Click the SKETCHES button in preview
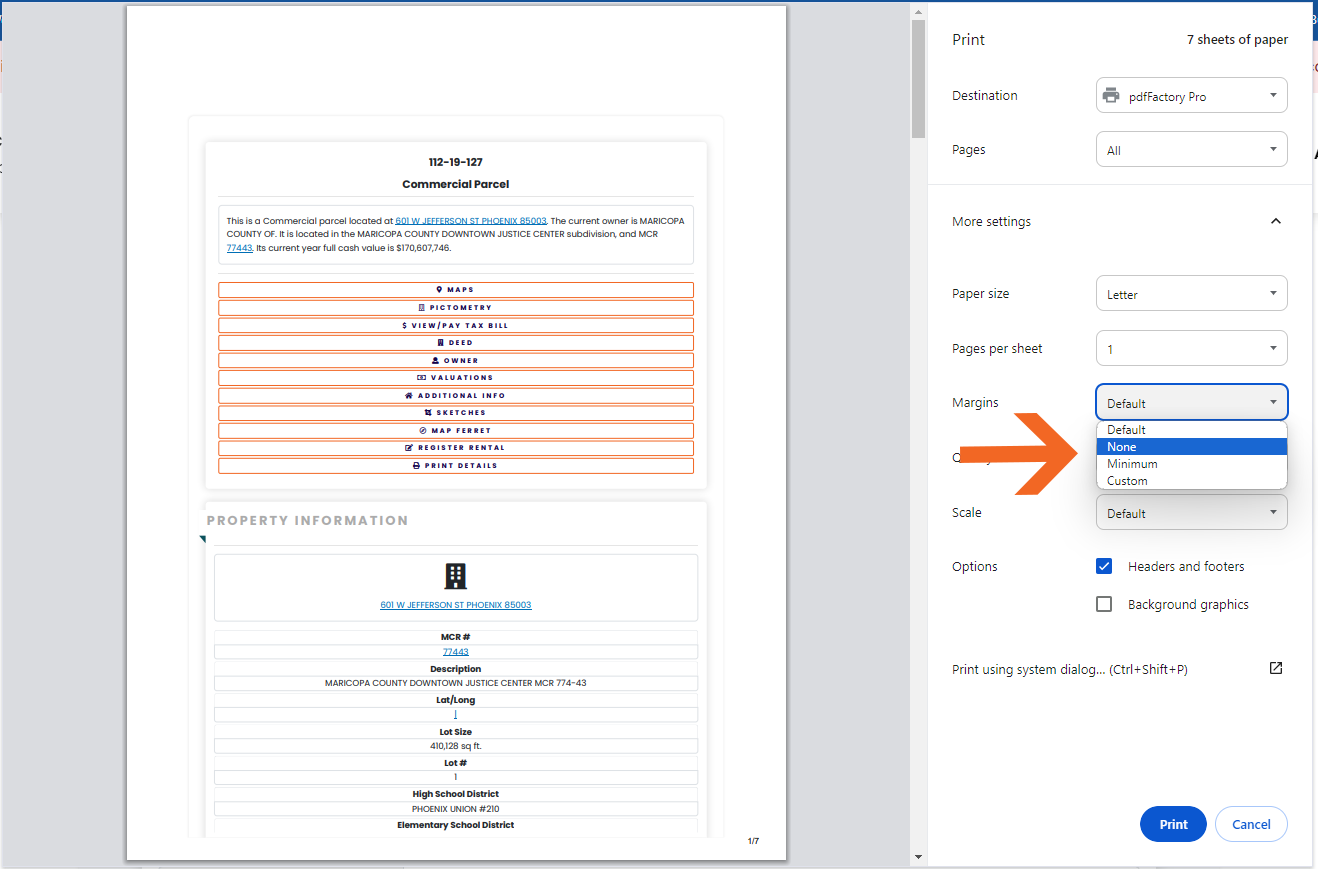1318x869 pixels. tap(456, 412)
